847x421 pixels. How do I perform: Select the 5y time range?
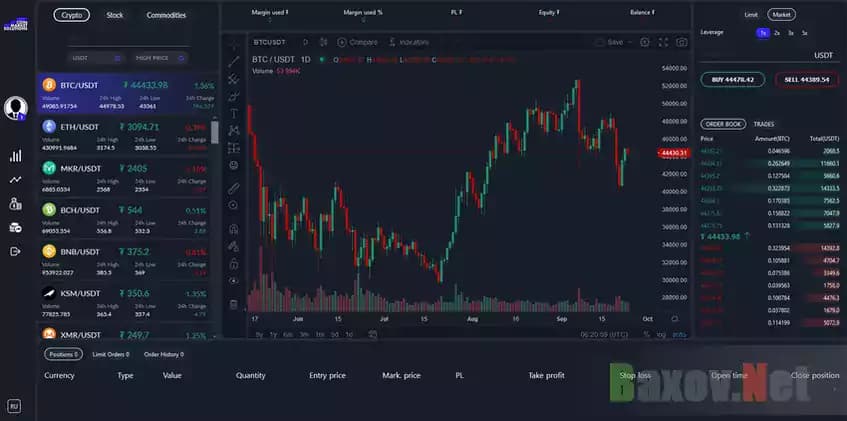point(259,335)
